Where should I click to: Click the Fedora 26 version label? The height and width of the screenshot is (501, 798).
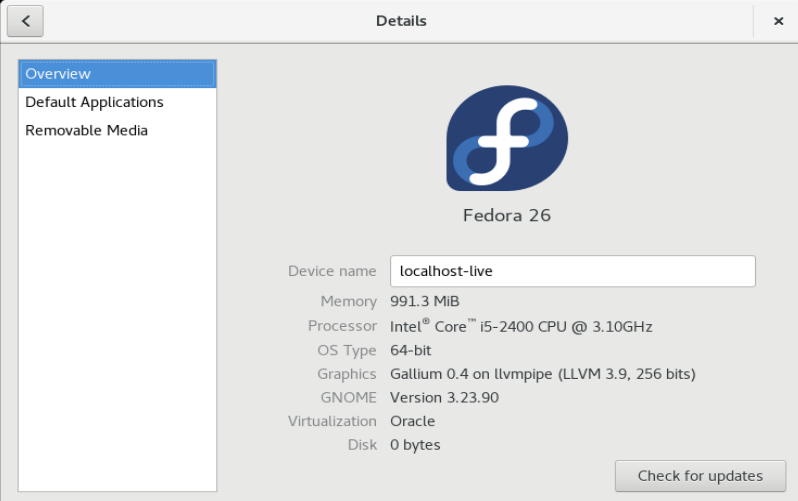tap(507, 215)
